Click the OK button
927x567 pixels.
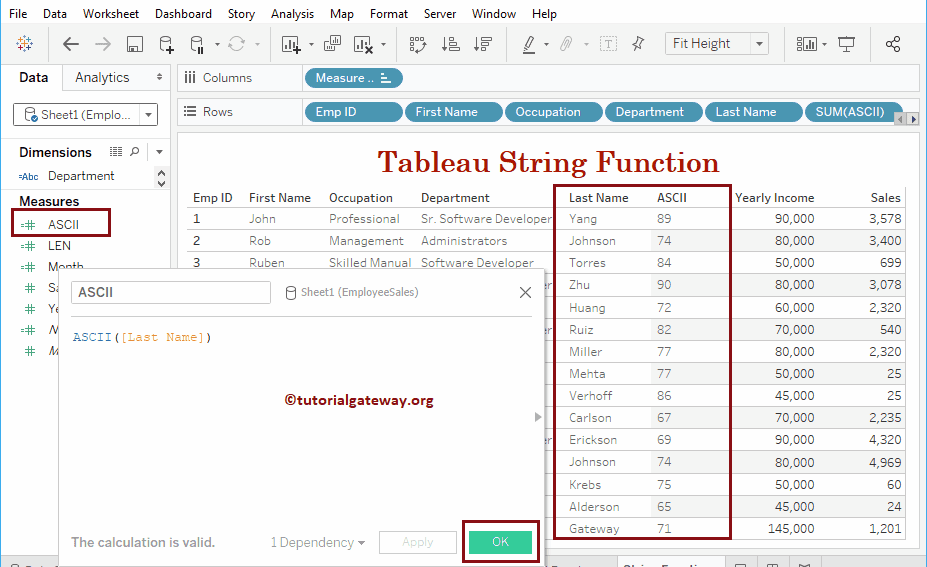tap(500, 542)
